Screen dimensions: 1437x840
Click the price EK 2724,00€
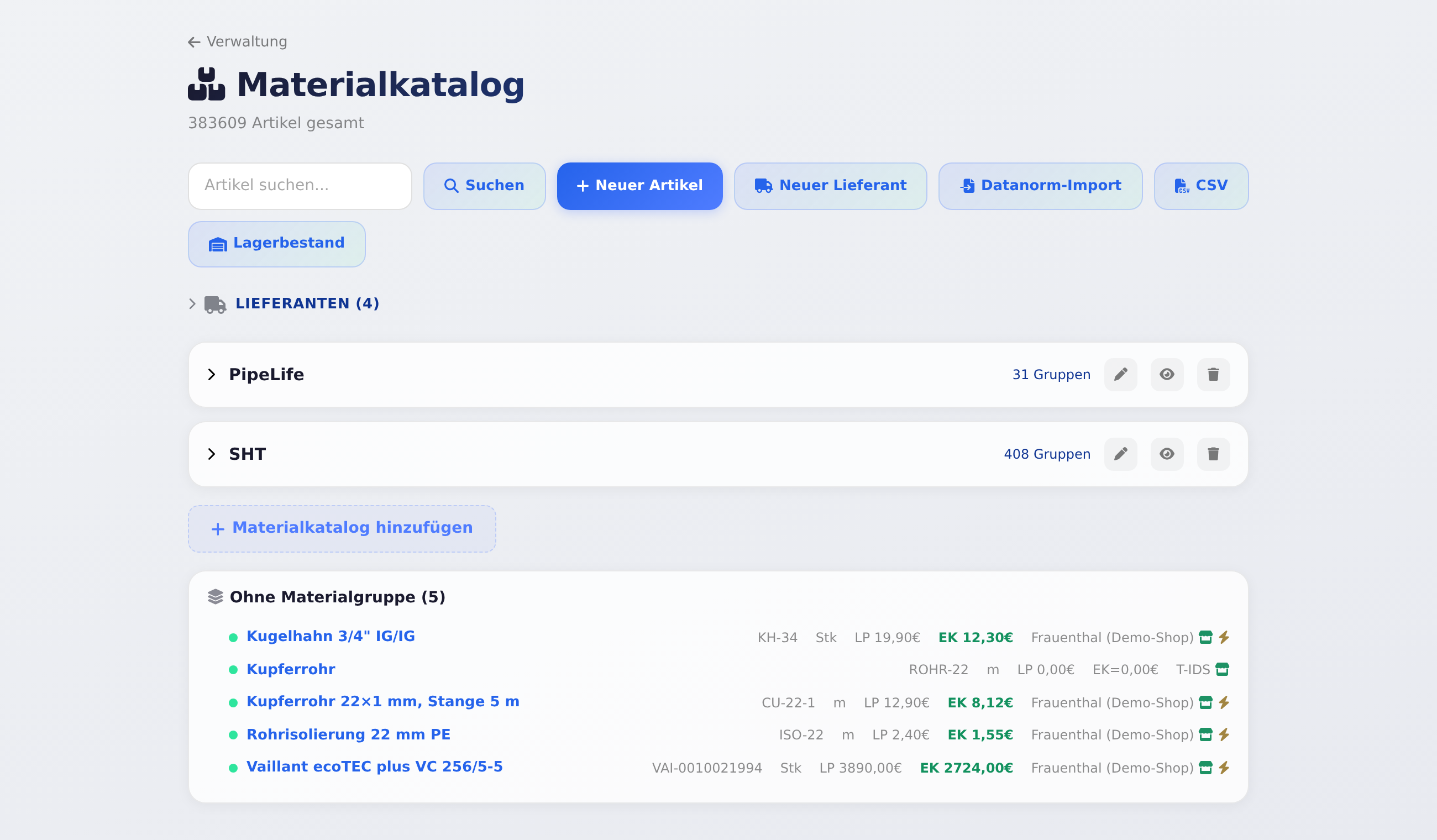click(x=967, y=768)
